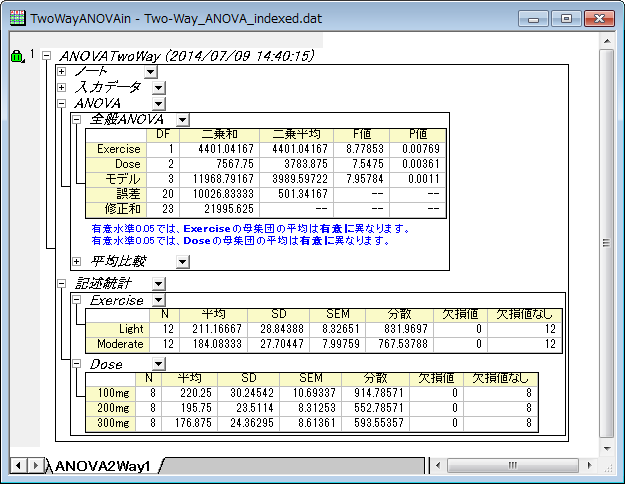Open the ノート dropdown menu

(151, 72)
